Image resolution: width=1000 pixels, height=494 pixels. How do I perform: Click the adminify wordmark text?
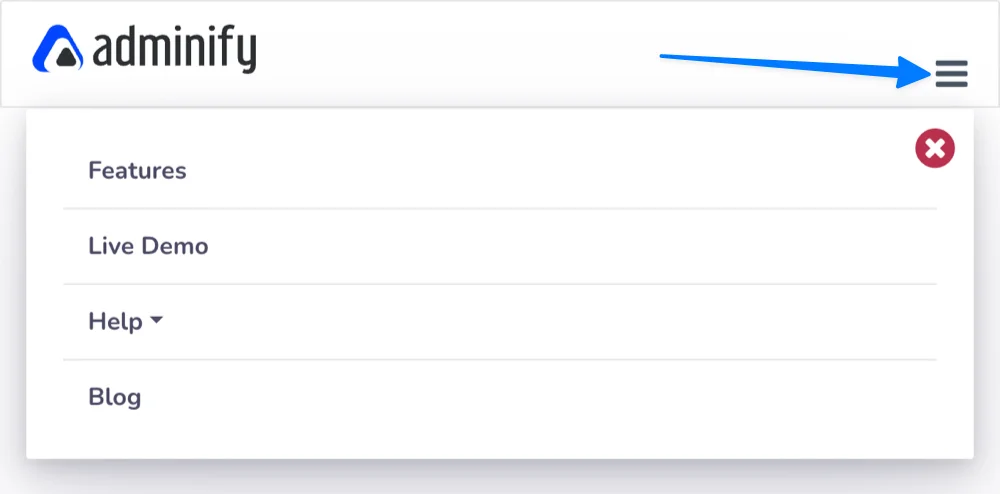point(175,50)
